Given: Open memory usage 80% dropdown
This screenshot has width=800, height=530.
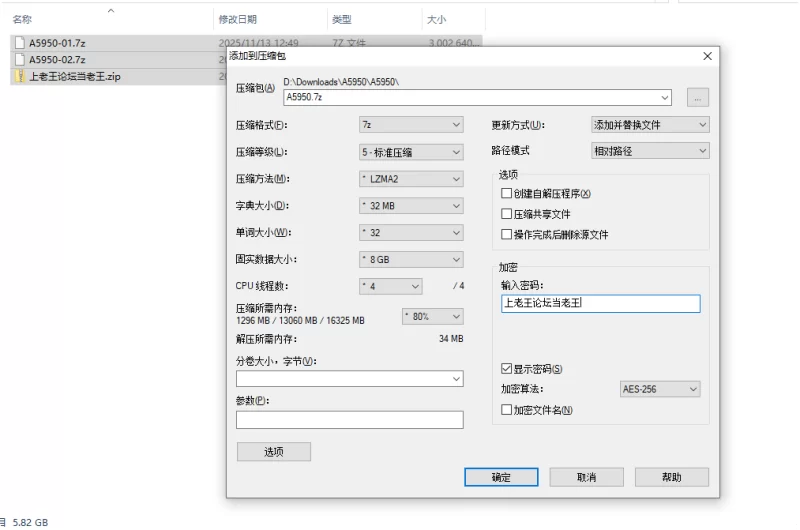Looking at the screenshot, I should (x=433, y=316).
